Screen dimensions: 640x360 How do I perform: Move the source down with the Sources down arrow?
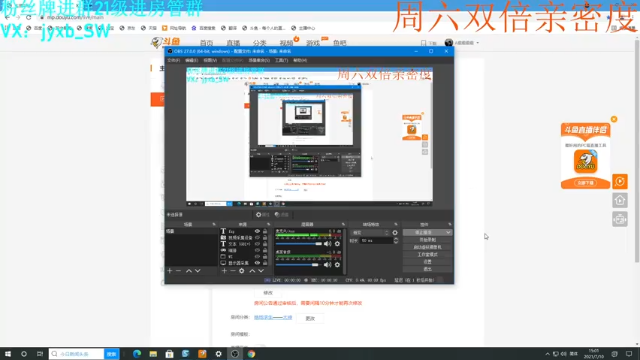(x=261, y=271)
